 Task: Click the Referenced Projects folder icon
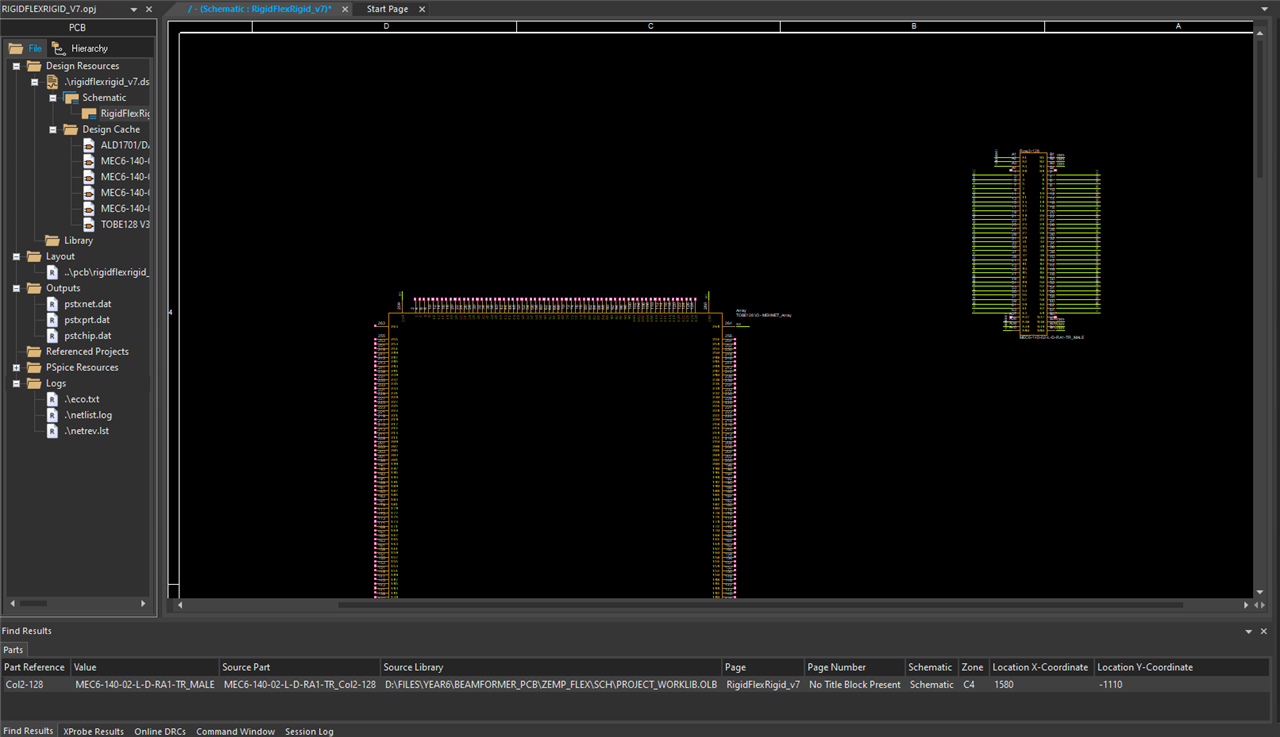[34, 351]
